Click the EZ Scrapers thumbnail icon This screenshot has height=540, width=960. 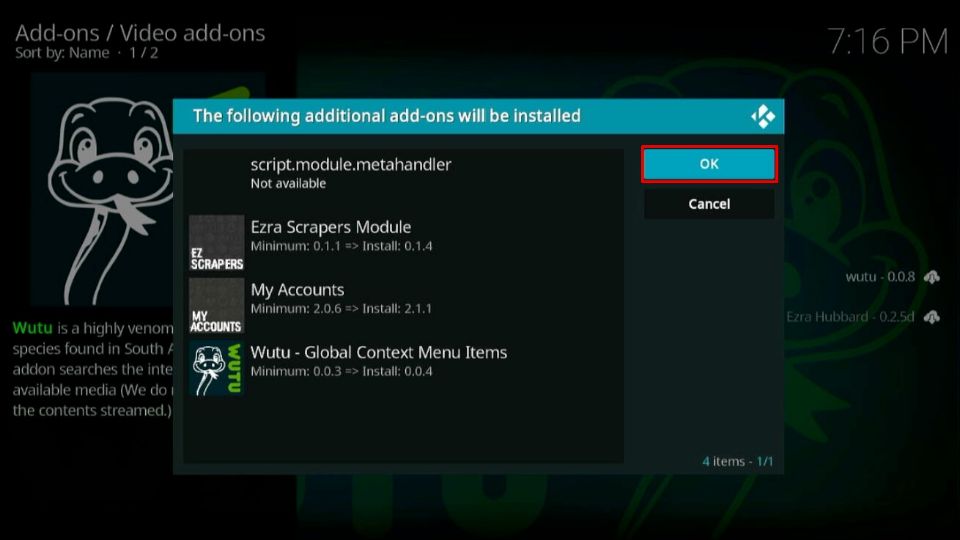(x=217, y=243)
